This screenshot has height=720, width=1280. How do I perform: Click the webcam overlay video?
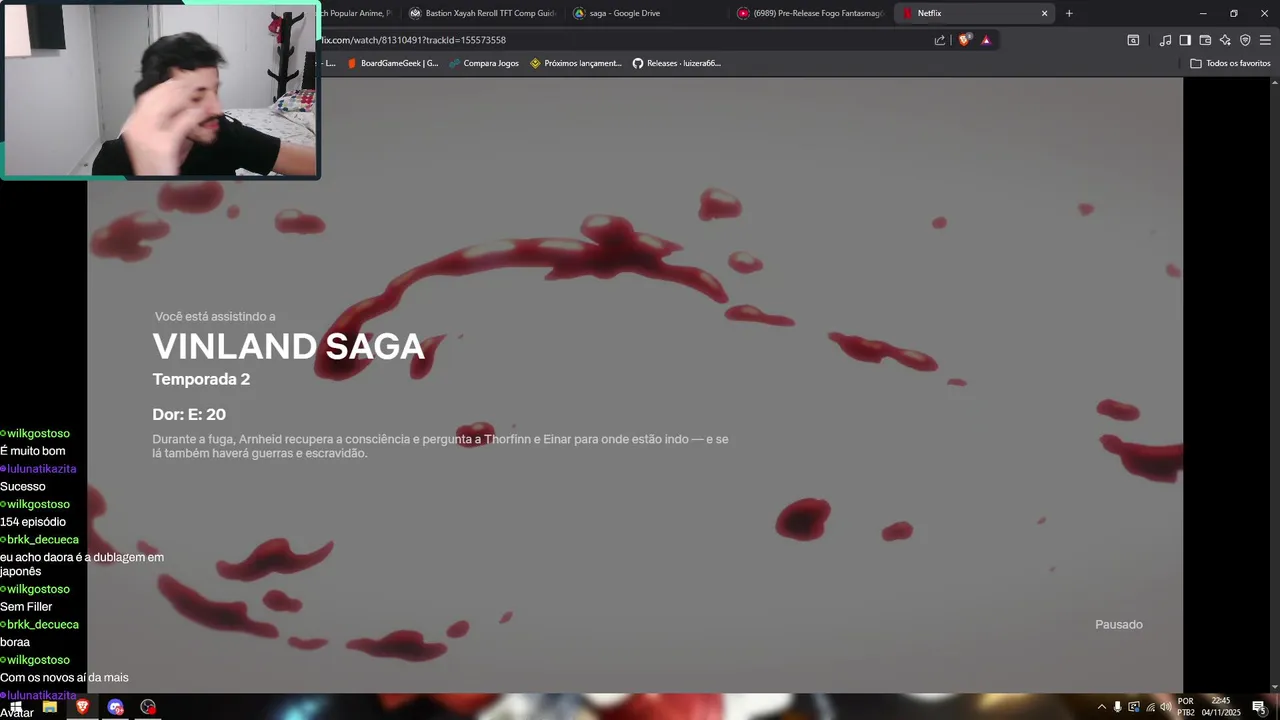[160, 90]
